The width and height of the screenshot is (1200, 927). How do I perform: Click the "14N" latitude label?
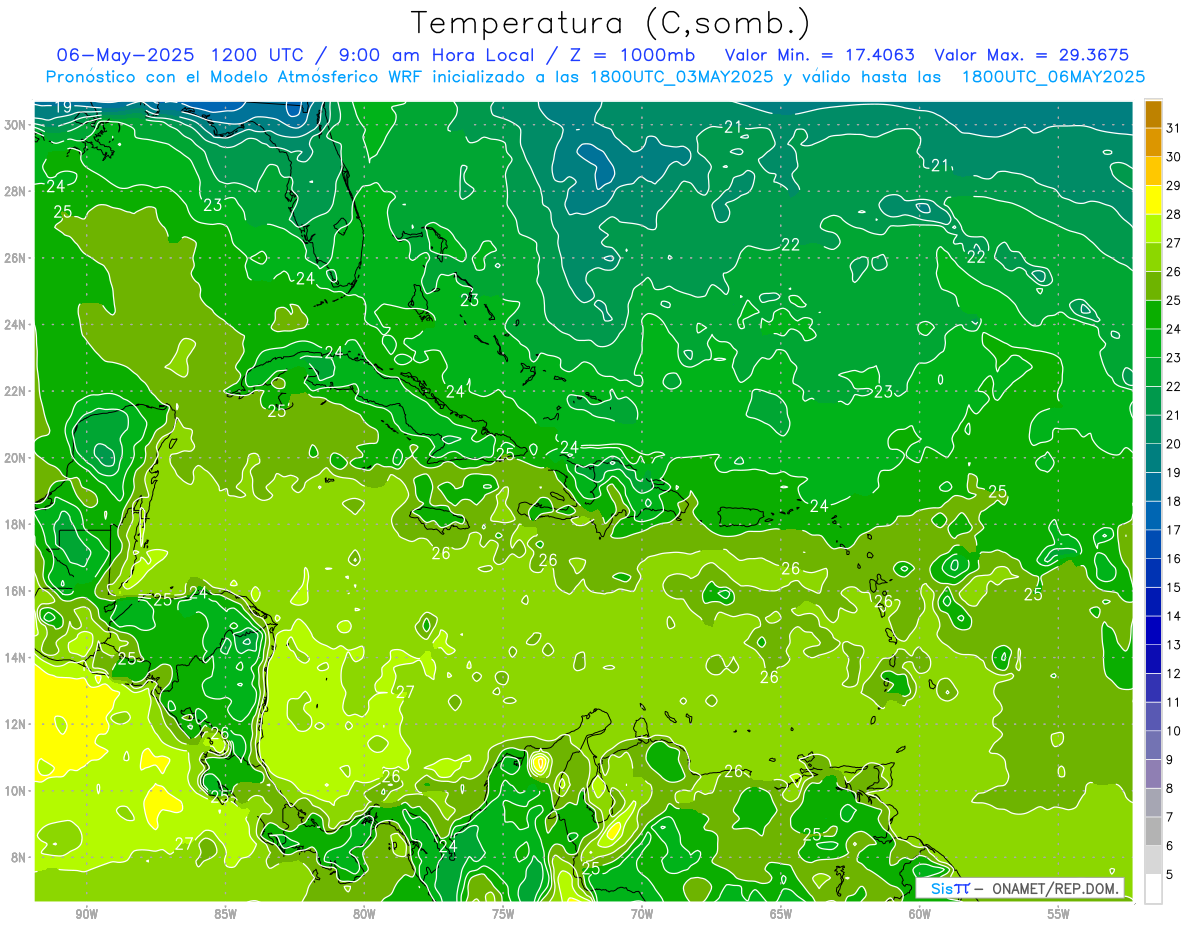pos(17,657)
